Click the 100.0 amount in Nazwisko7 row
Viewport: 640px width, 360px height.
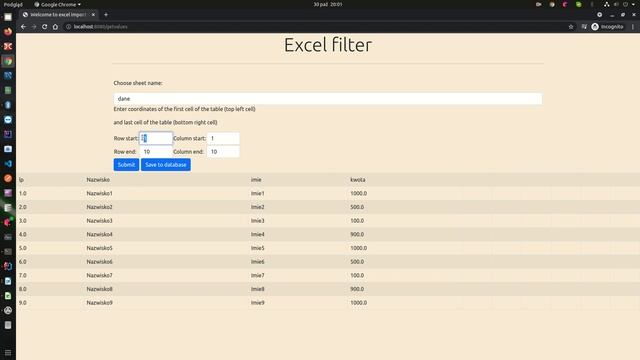pos(357,276)
